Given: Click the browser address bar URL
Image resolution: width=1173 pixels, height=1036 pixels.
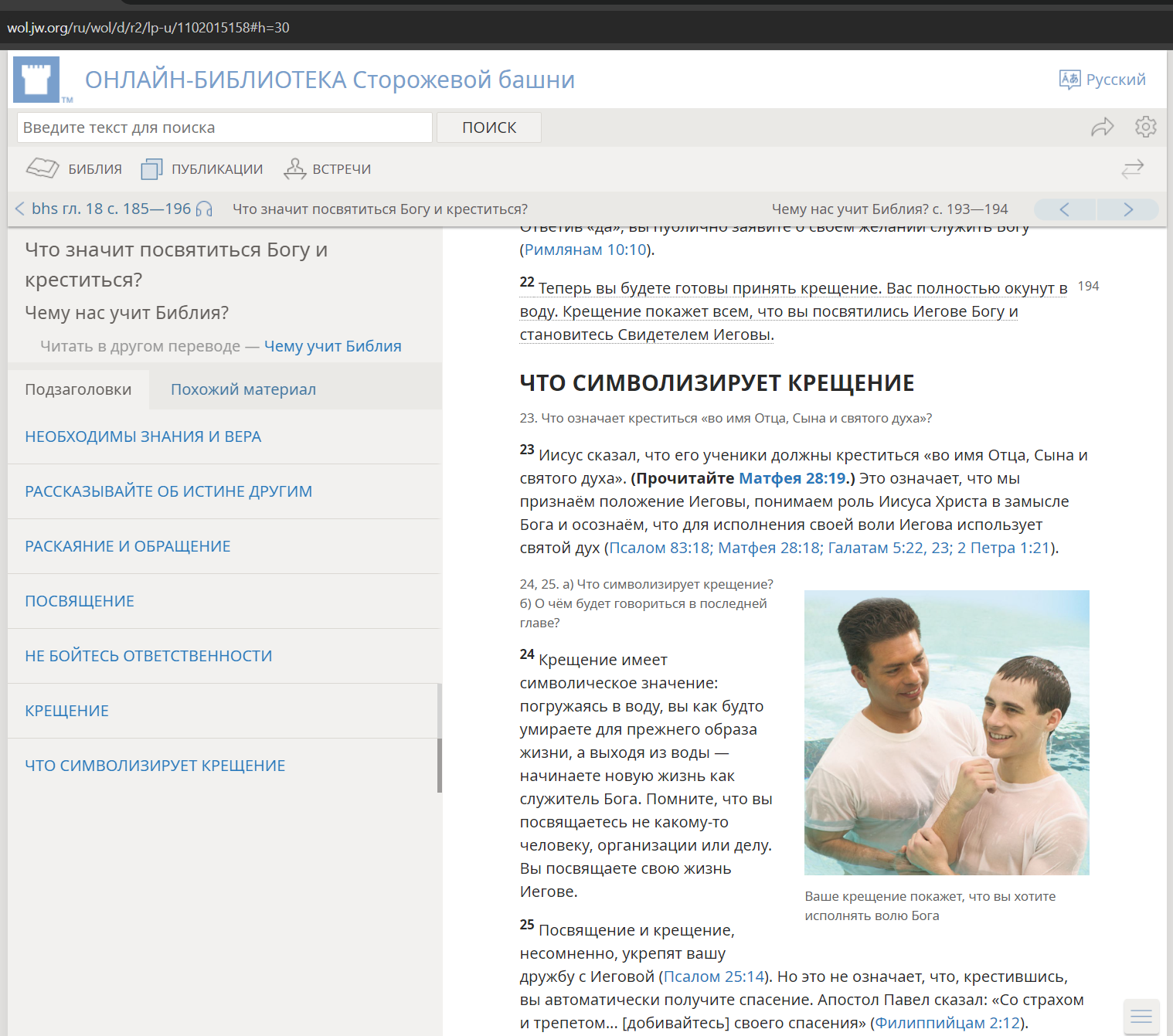Looking at the screenshot, I should [148, 28].
